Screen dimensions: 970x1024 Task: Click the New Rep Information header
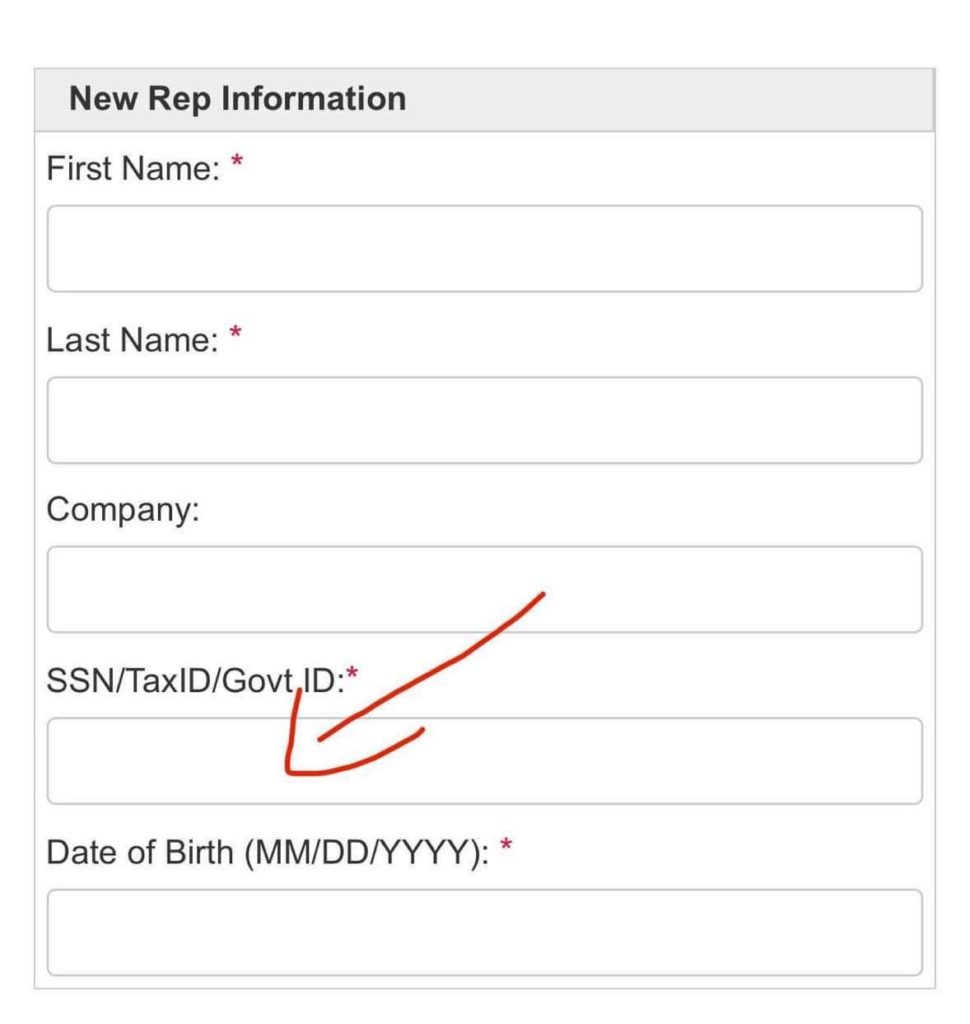tap(238, 99)
